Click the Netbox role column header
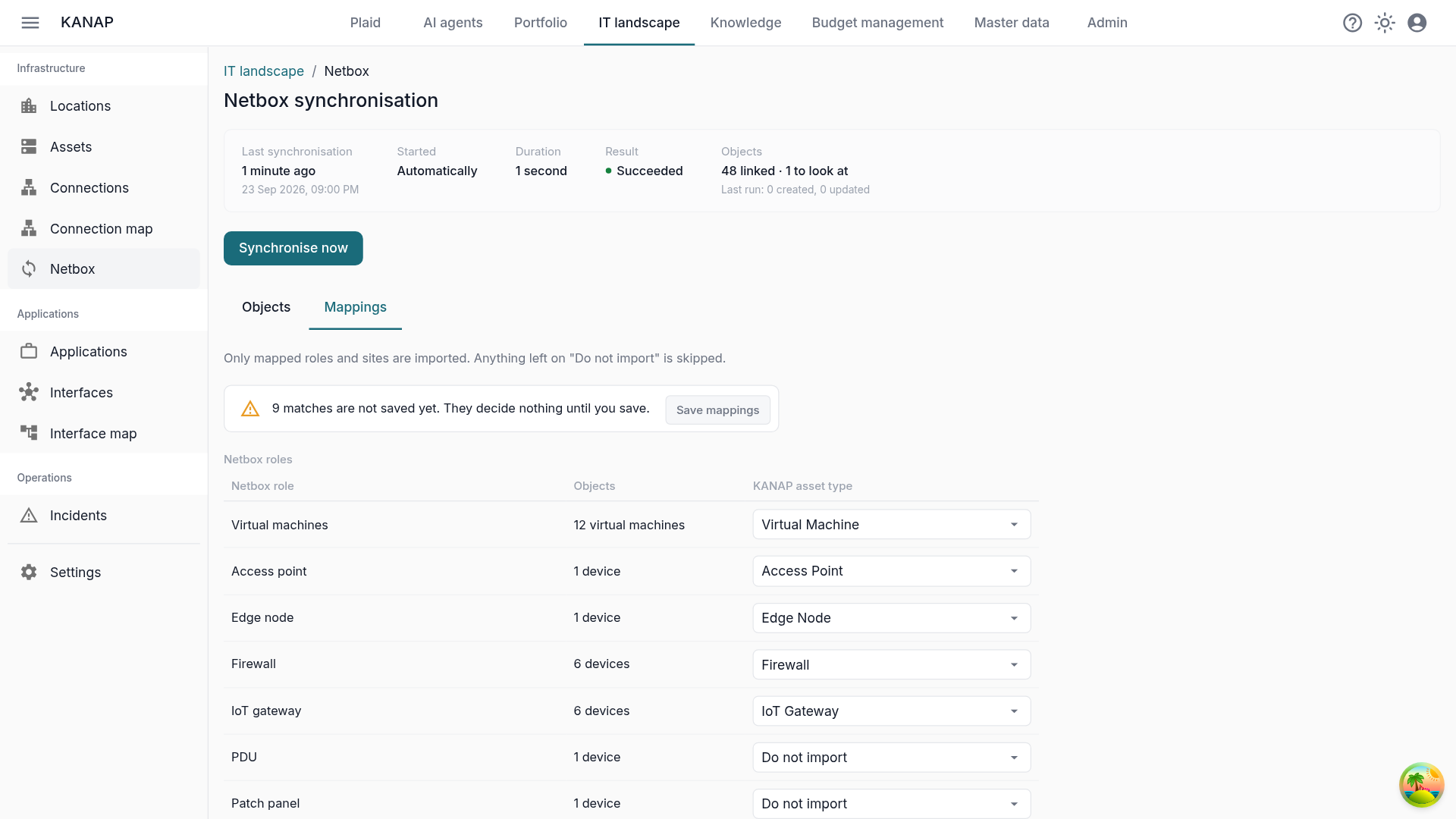The height and width of the screenshot is (819, 1456). pos(262,486)
